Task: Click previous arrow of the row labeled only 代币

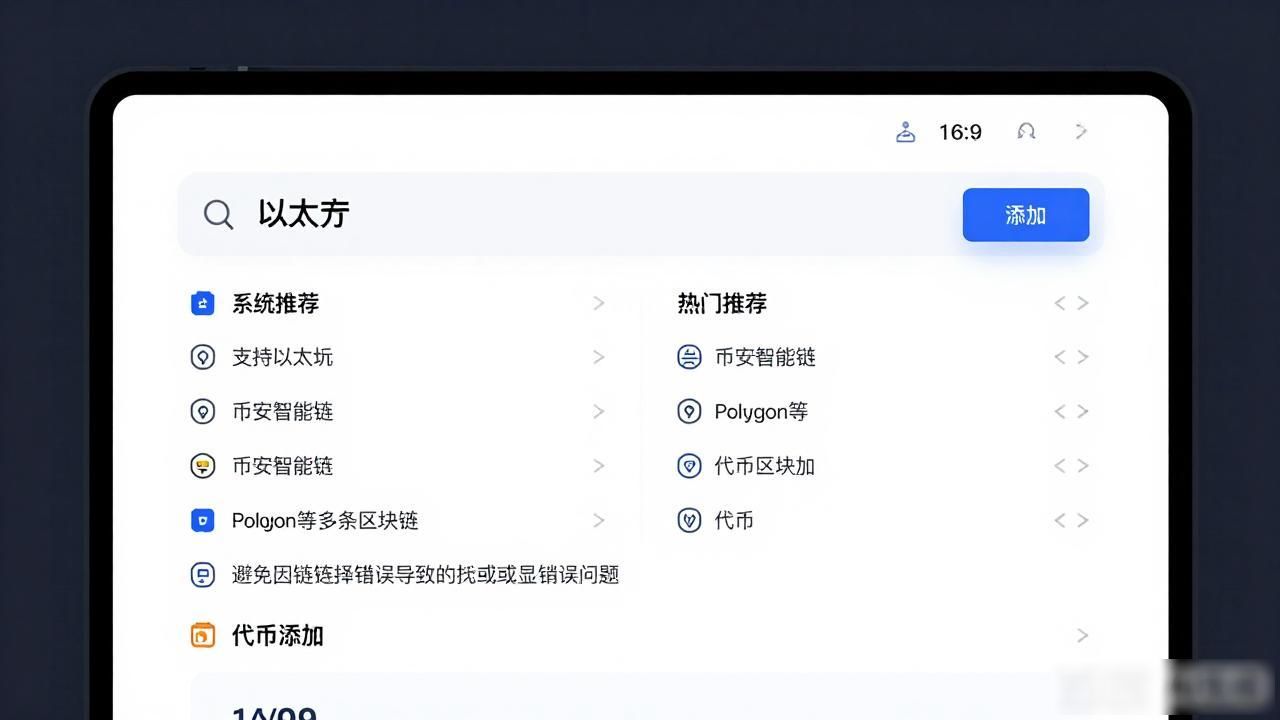Action: (x=1060, y=520)
